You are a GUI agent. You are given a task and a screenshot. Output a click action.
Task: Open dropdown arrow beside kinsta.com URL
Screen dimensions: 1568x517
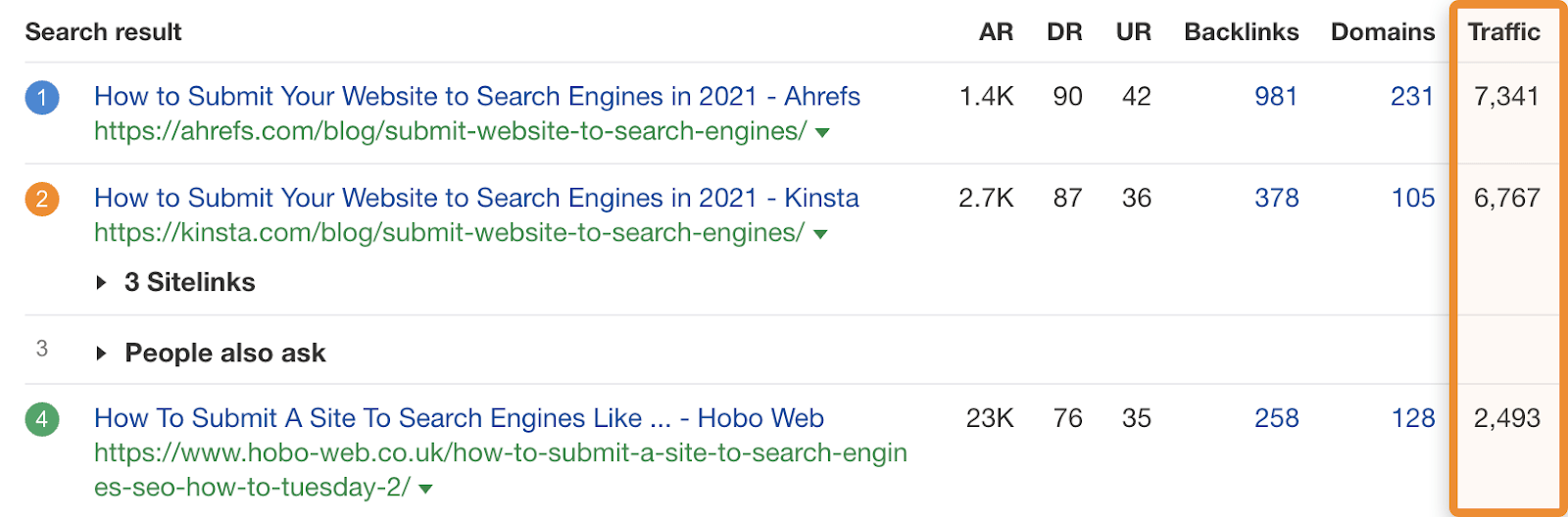tap(820, 235)
